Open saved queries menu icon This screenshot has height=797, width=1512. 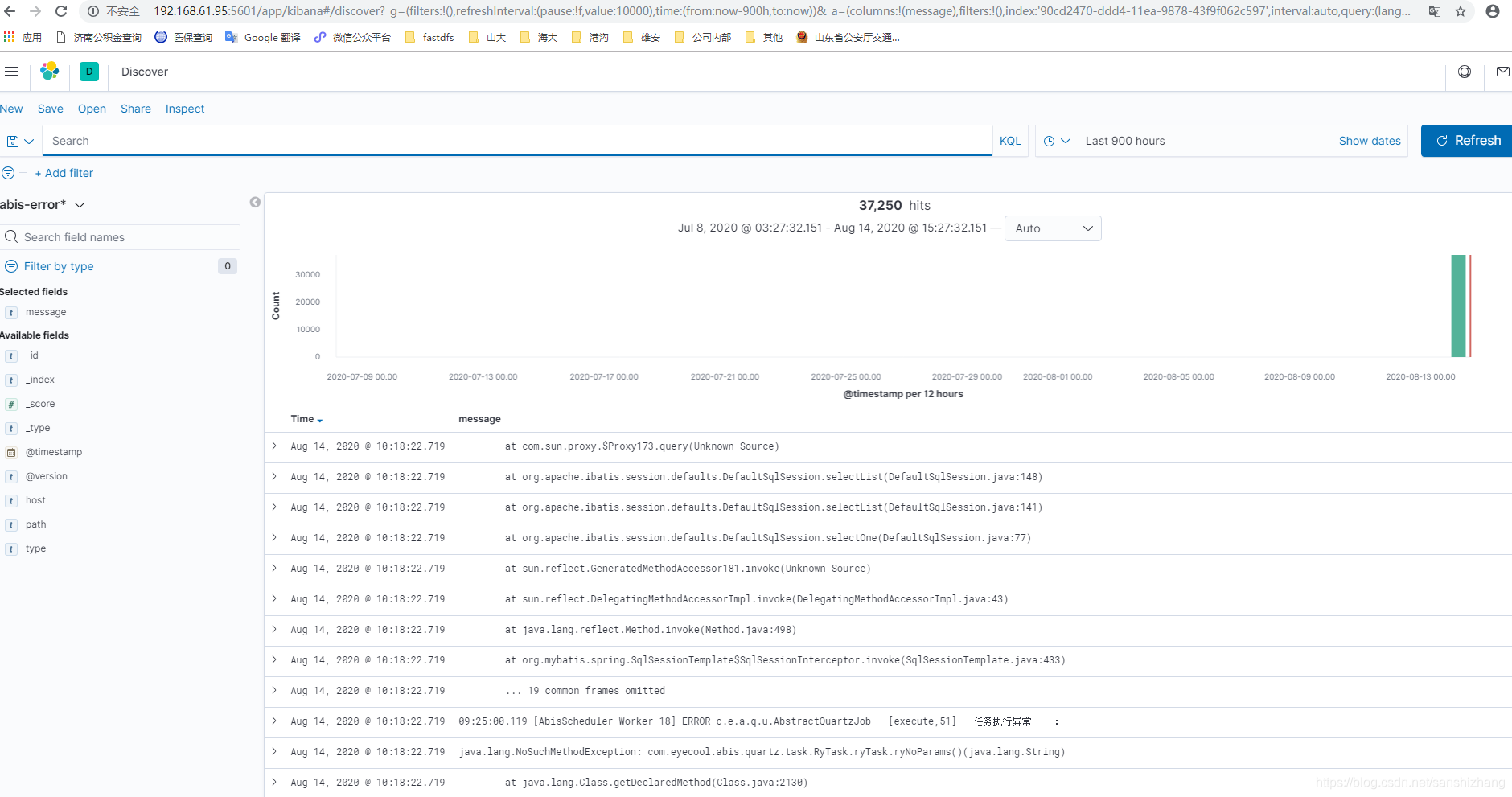[x=20, y=141]
